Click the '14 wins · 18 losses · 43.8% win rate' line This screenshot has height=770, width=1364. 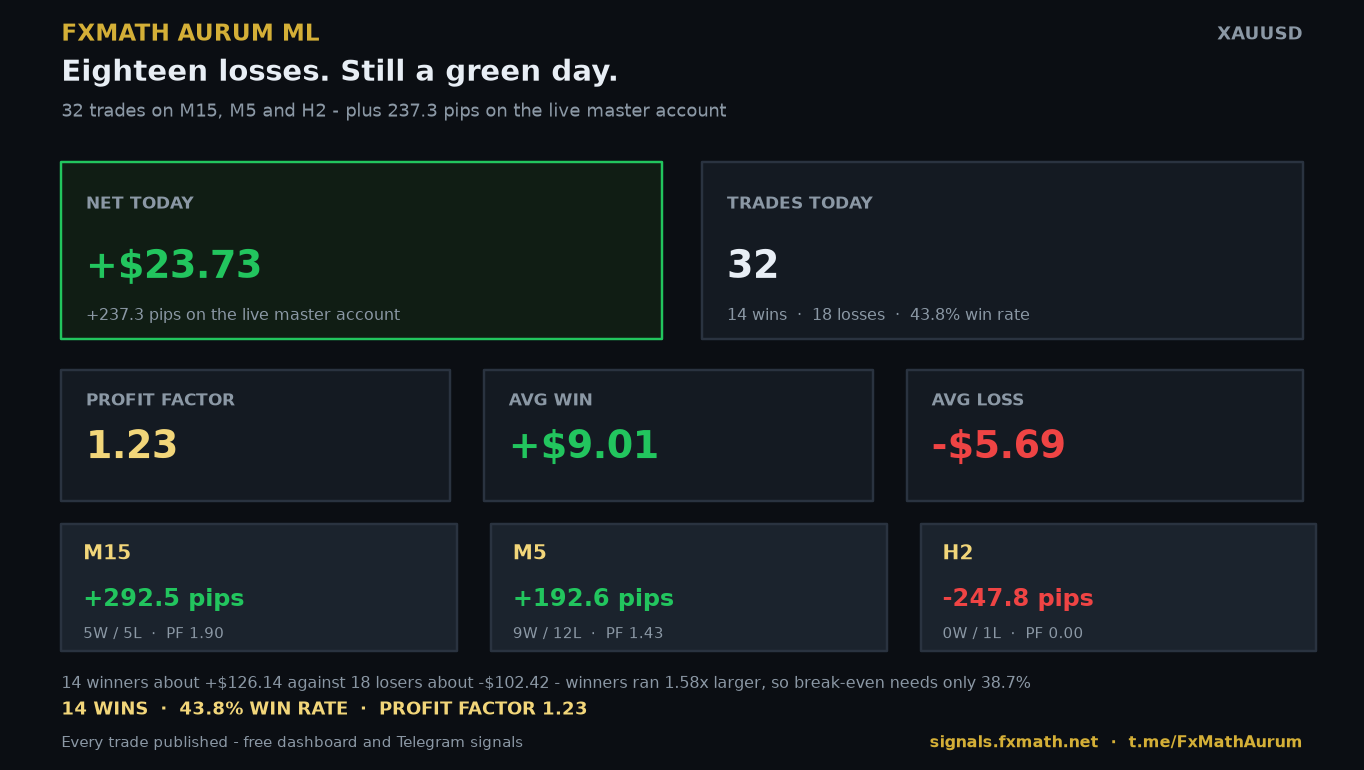point(878,315)
